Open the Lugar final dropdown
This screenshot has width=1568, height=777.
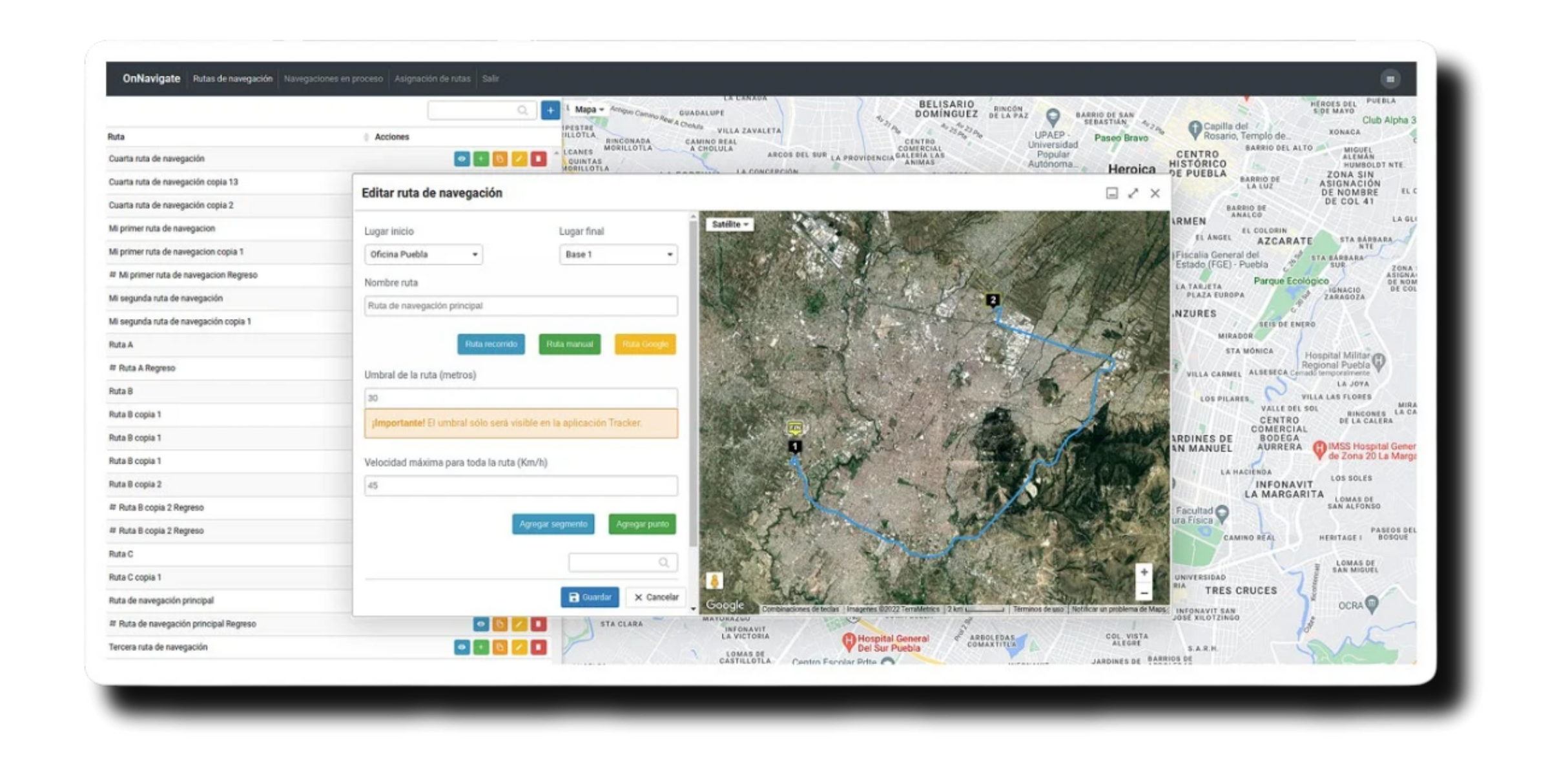pos(618,254)
